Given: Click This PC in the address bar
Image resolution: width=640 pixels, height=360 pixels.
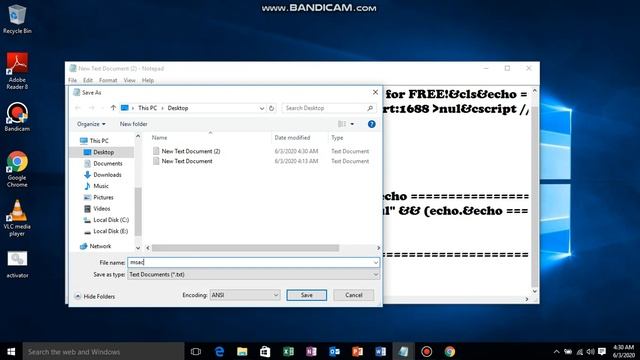Looking at the screenshot, I should coord(147,108).
